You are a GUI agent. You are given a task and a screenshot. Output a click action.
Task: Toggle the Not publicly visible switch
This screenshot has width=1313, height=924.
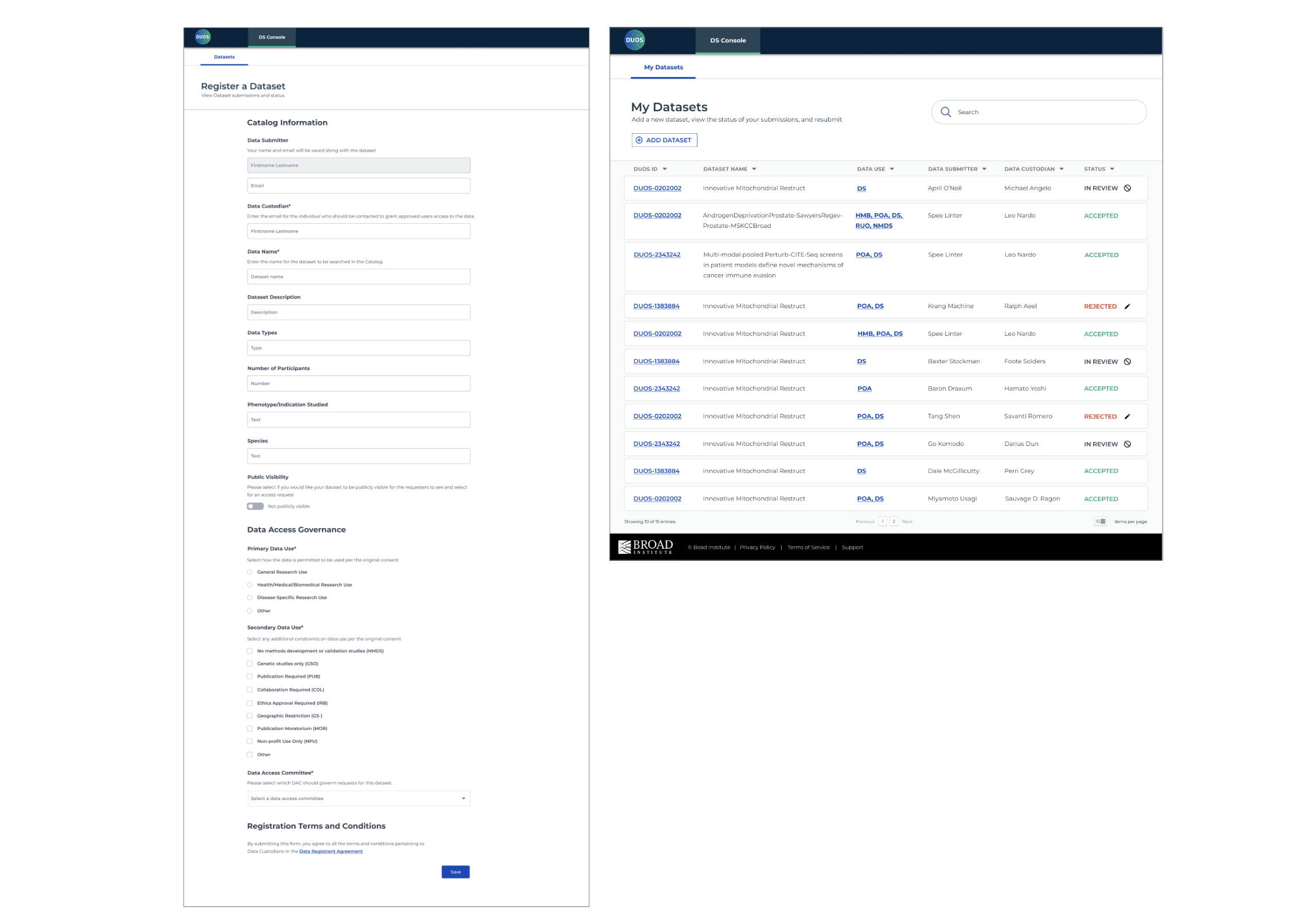(x=255, y=506)
